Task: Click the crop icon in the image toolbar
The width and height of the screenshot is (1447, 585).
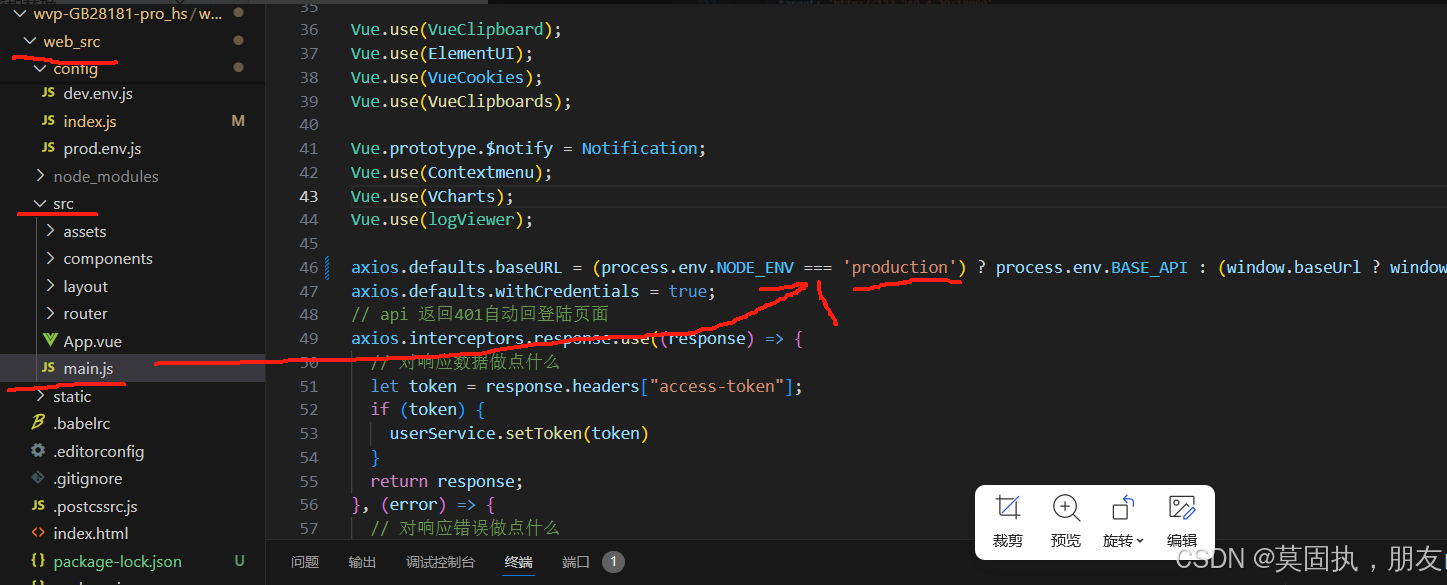Action: 1008,508
